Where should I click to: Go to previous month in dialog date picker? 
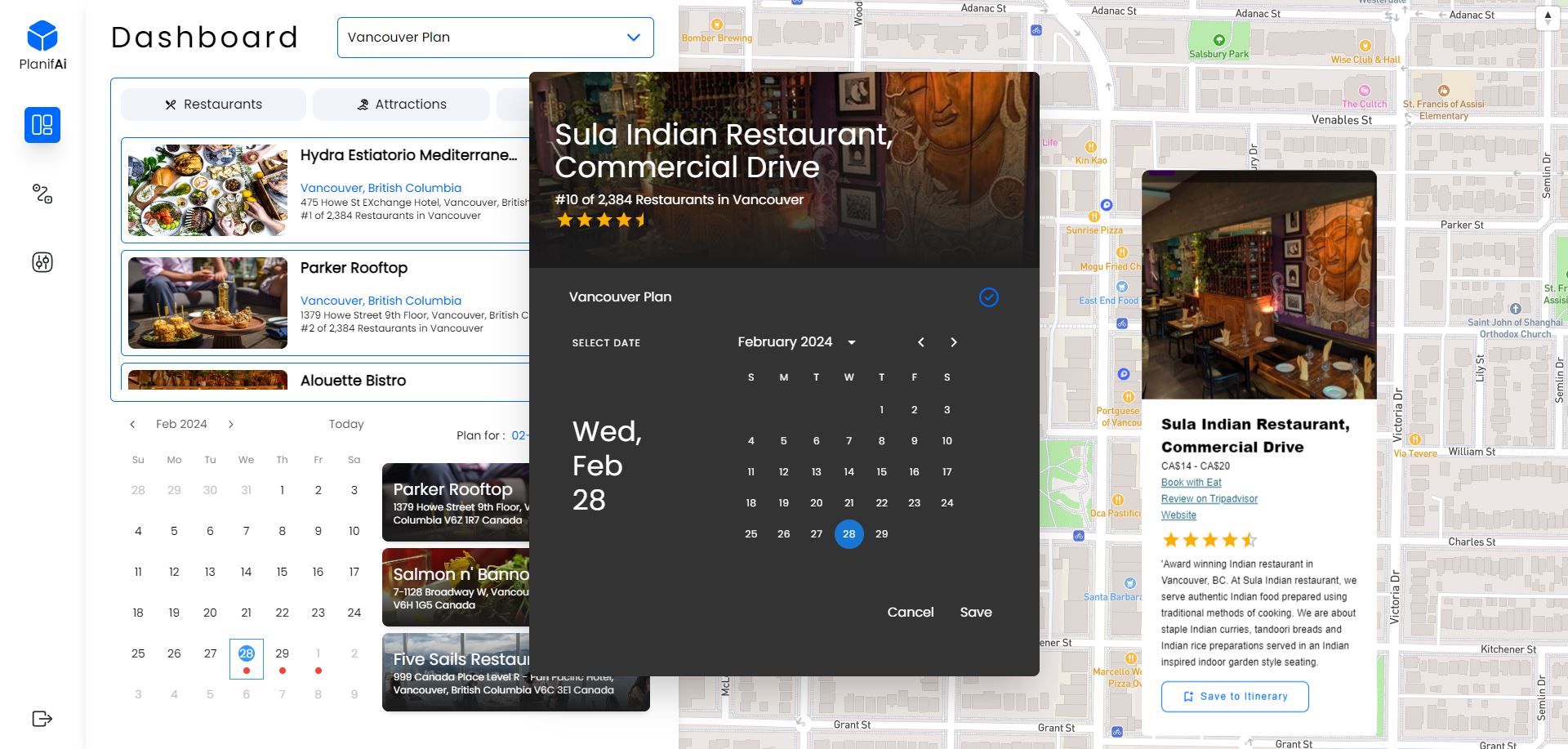pyautogui.click(x=921, y=342)
